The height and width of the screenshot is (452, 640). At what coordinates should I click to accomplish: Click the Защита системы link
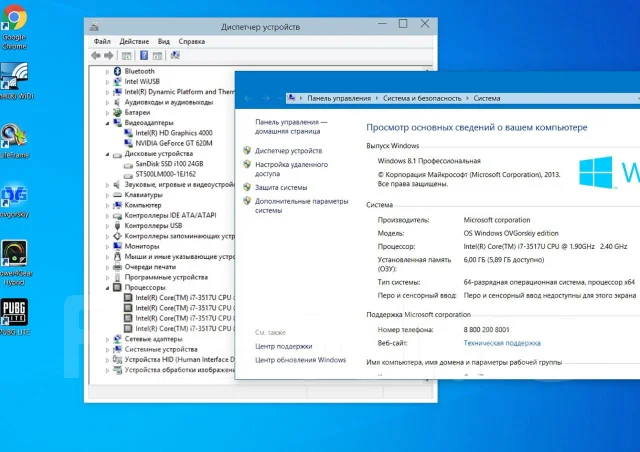(x=281, y=187)
